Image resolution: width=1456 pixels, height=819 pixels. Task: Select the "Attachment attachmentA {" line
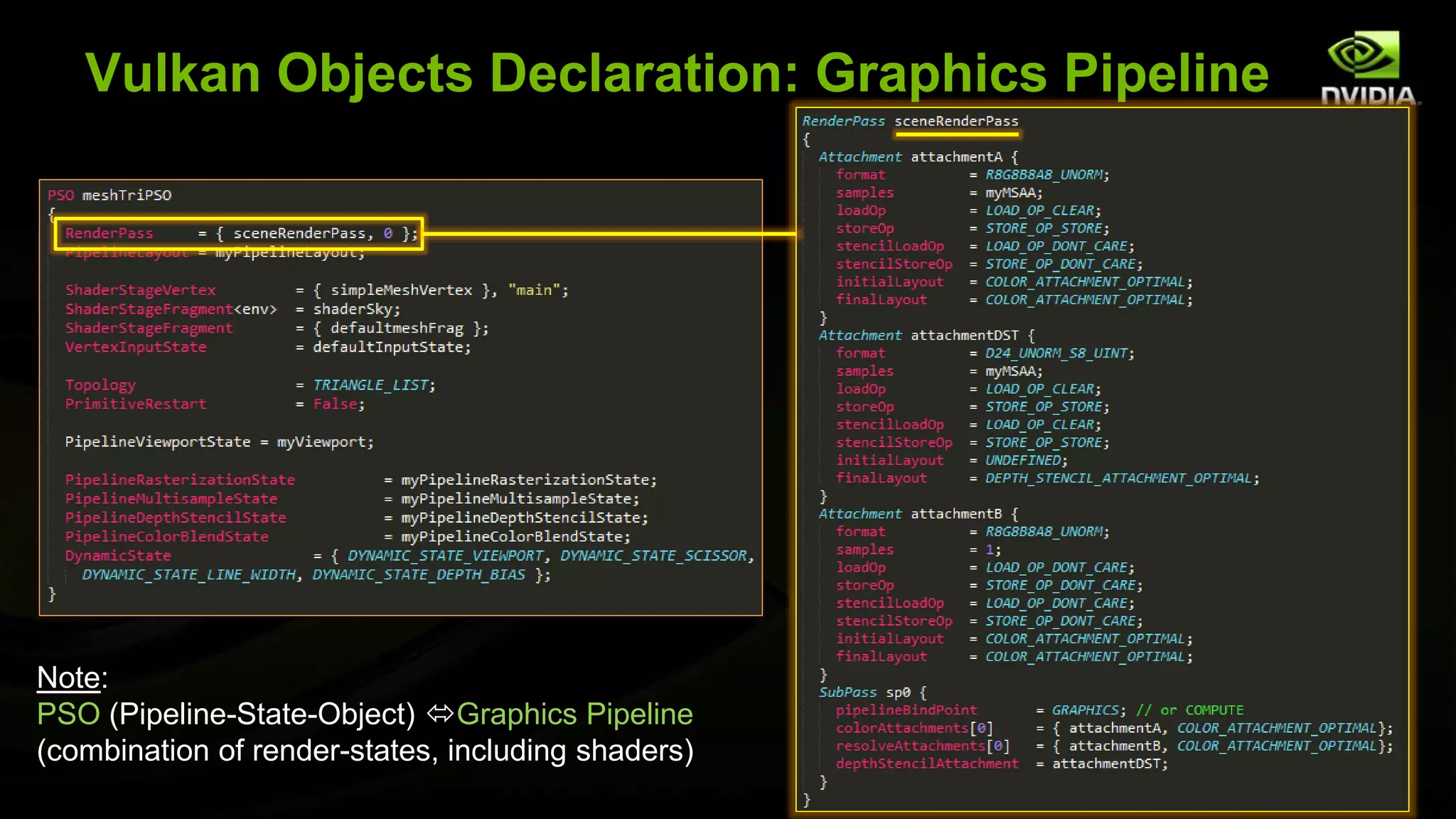[x=919, y=157]
